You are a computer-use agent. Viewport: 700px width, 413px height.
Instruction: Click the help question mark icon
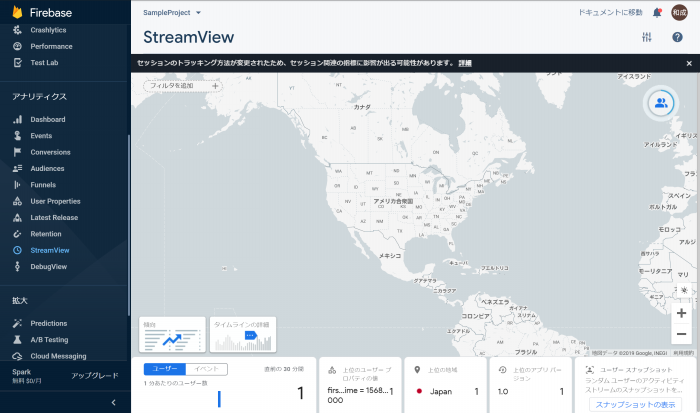(677, 37)
